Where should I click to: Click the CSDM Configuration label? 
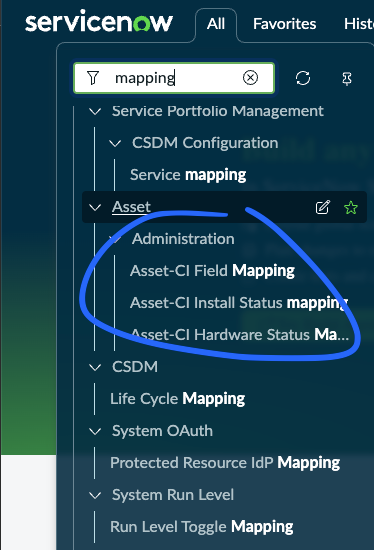coord(205,143)
